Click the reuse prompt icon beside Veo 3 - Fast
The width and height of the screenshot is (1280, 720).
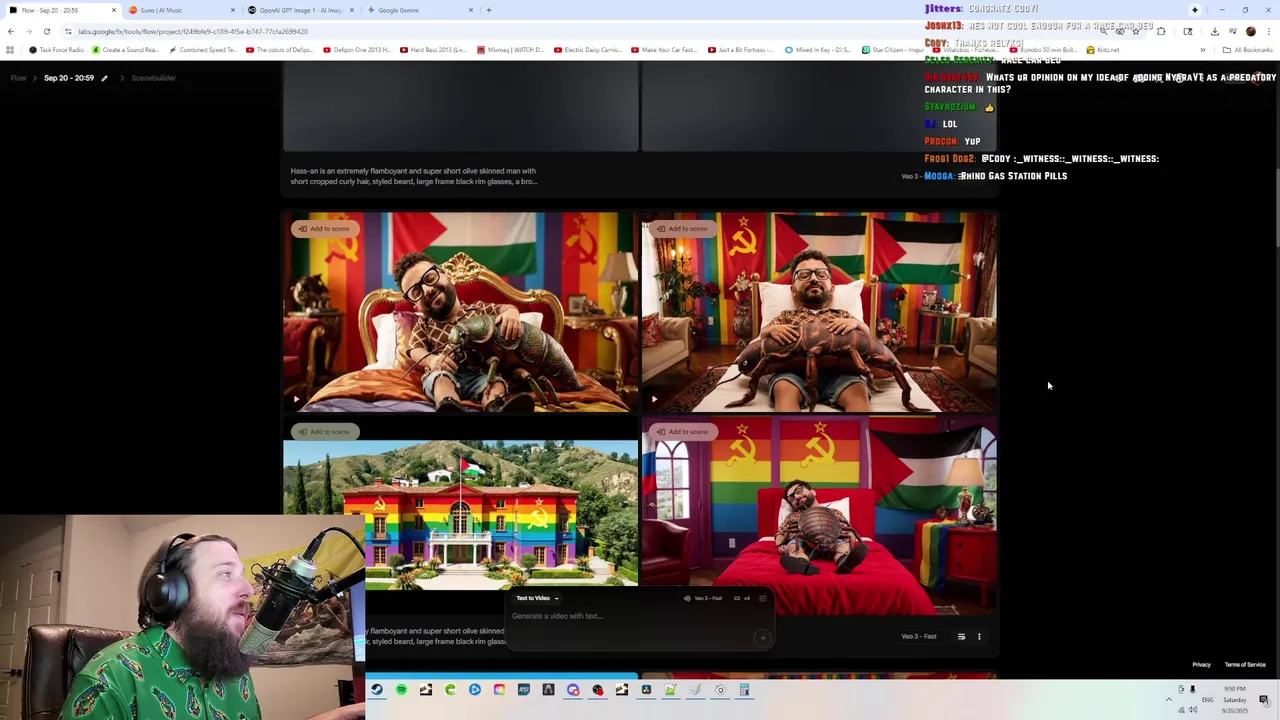coord(961,637)
